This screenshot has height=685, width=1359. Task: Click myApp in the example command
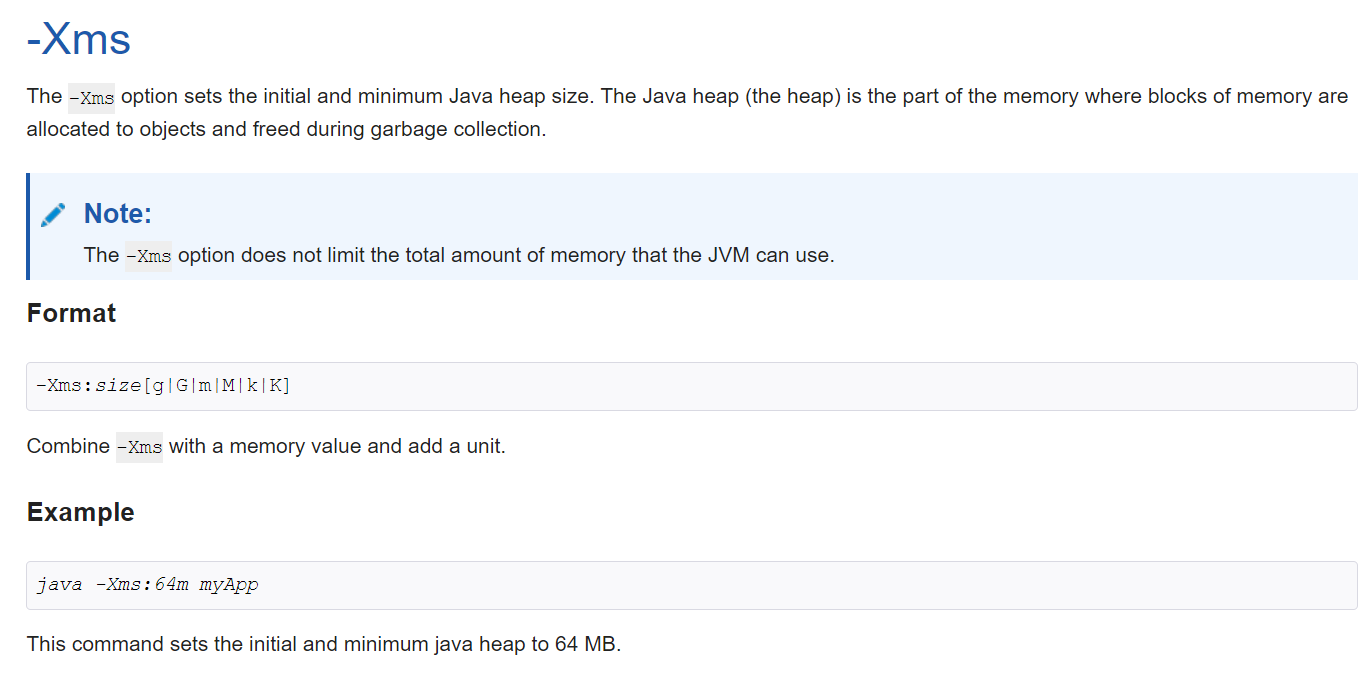point(228,585)
